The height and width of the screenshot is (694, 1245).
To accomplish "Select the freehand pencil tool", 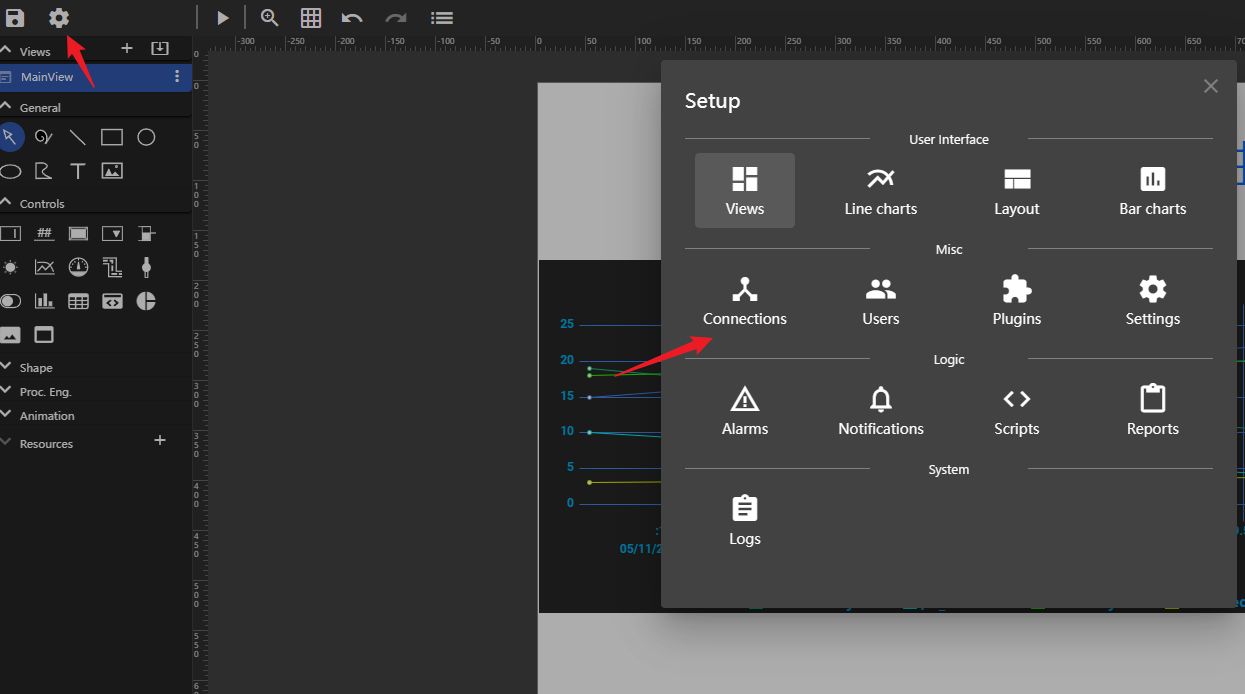I will coord(44,137).
